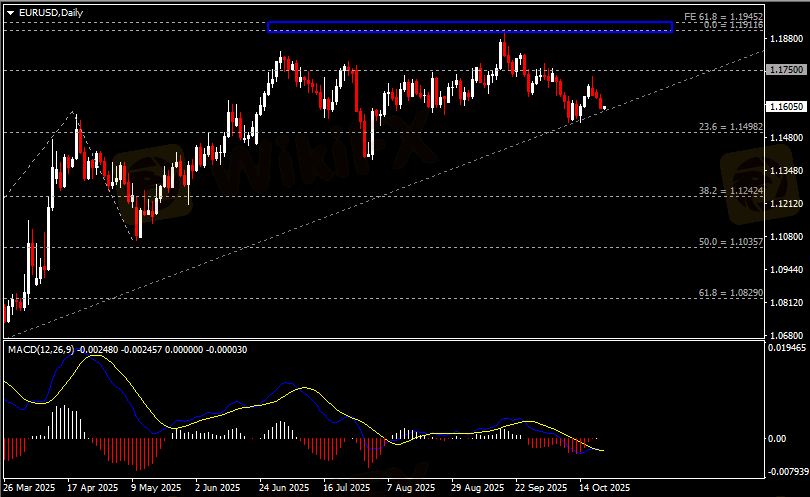The width and height of the screenshot is (810, 497).
Task: Click the triangle arrow beside EURUSD,Daily
Action: (9, 13)
